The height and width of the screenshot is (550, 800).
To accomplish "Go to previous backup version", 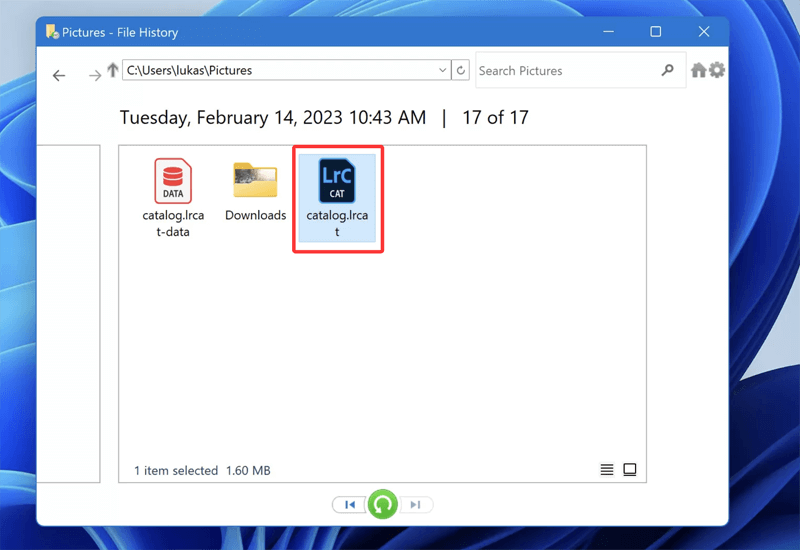I will pyautogui.click(x=349, y=505).
